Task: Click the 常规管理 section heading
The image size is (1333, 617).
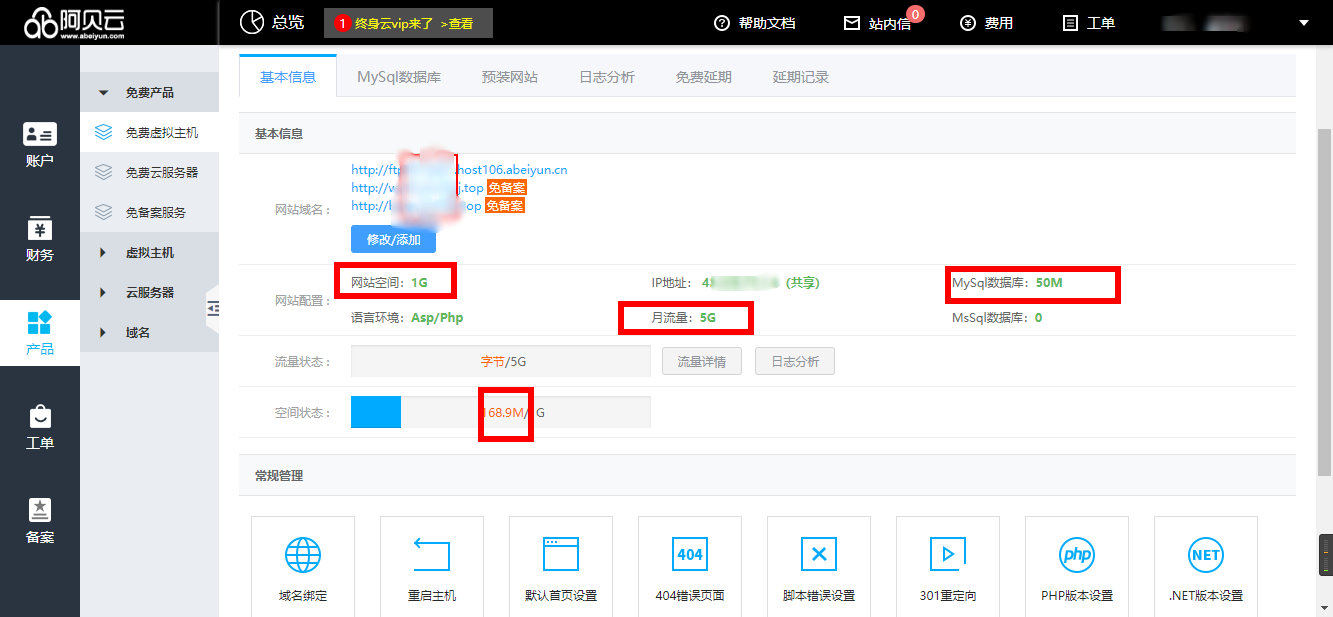Action: click(x=279, y=476)
